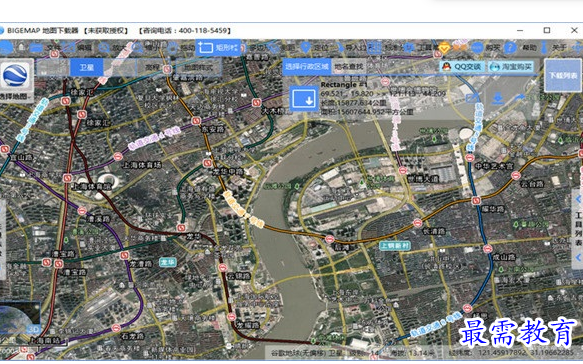
Task: Open the 下载列表 download list button
Action: (x=563, y=75)
